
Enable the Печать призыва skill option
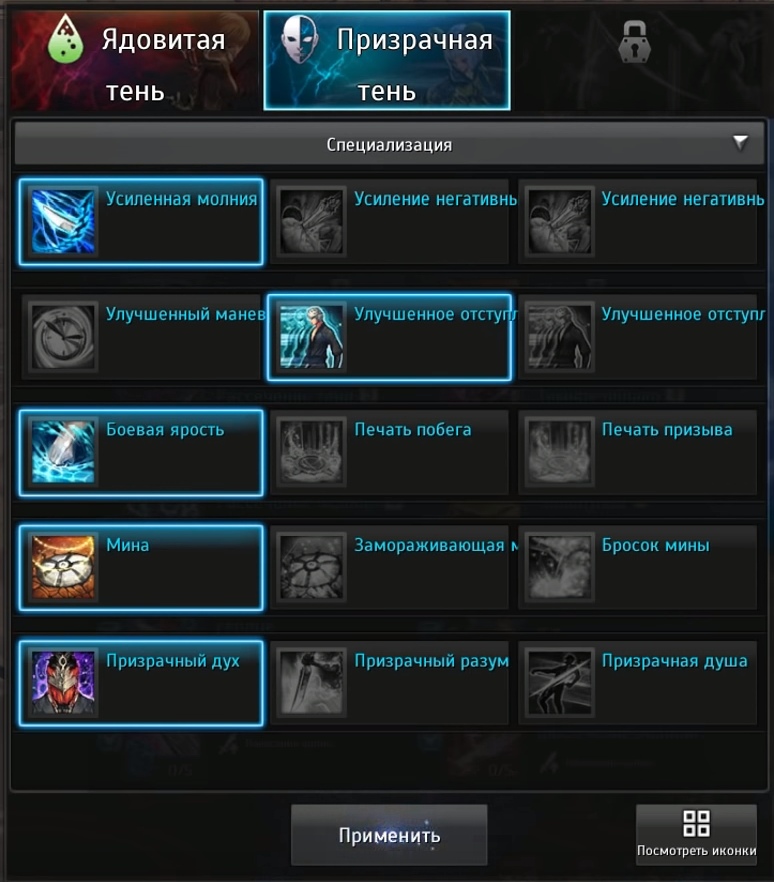point(638,452)
